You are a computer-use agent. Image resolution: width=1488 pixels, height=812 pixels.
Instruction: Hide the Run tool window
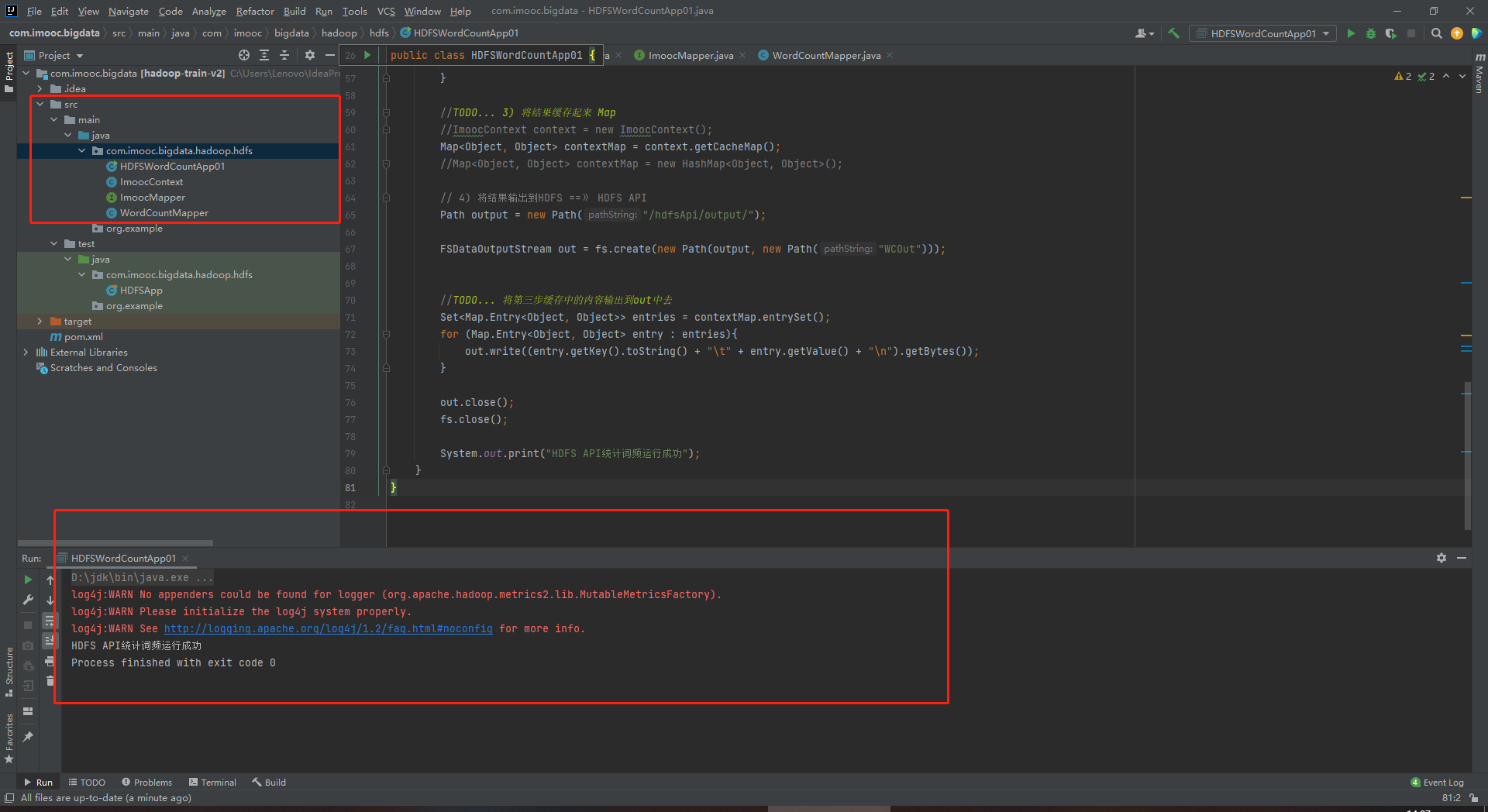pyautogui.click(x=1462, y=558)
